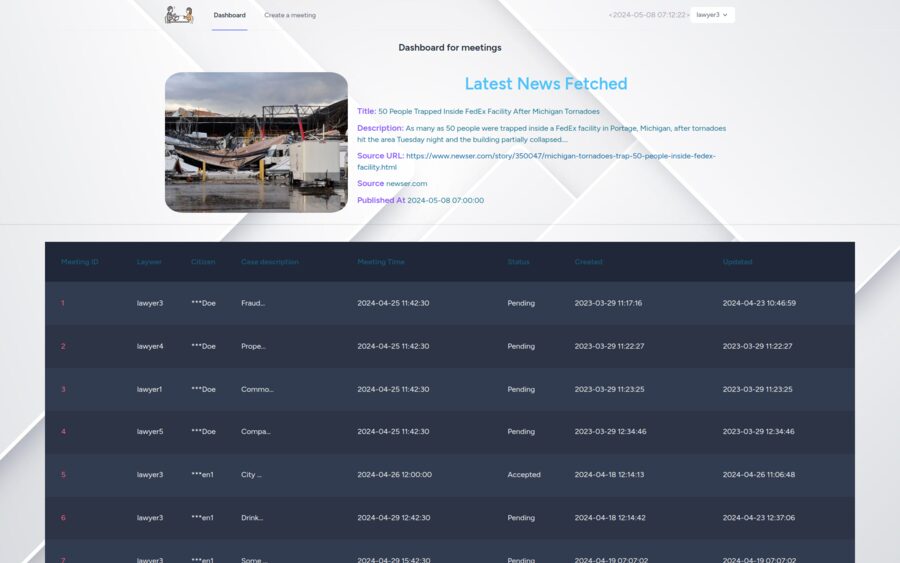
Task: Click the Compa... case description cell
Action: click(x=255, y=432)
